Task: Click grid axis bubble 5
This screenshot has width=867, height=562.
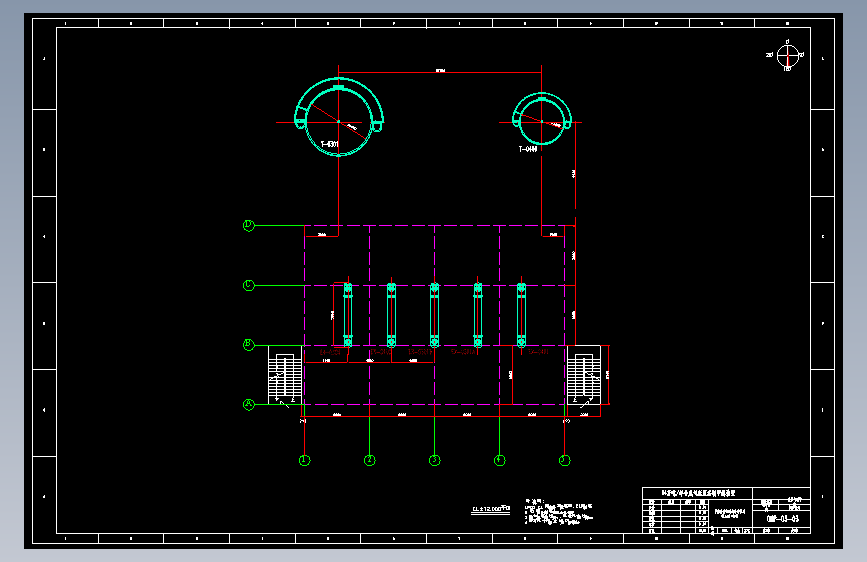Action: [x=565, y=460]
